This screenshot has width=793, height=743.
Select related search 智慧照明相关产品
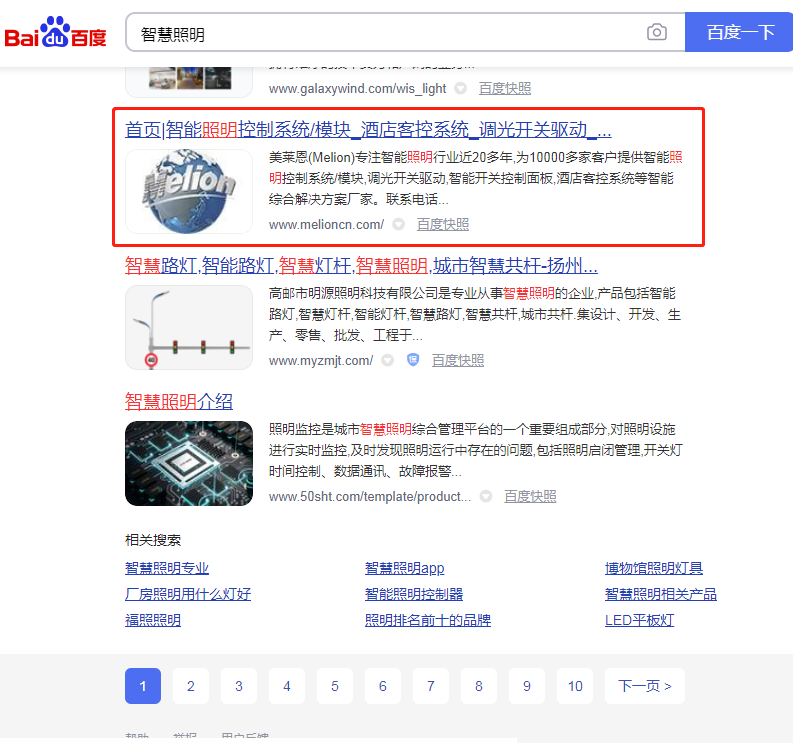tap(661, 594)
